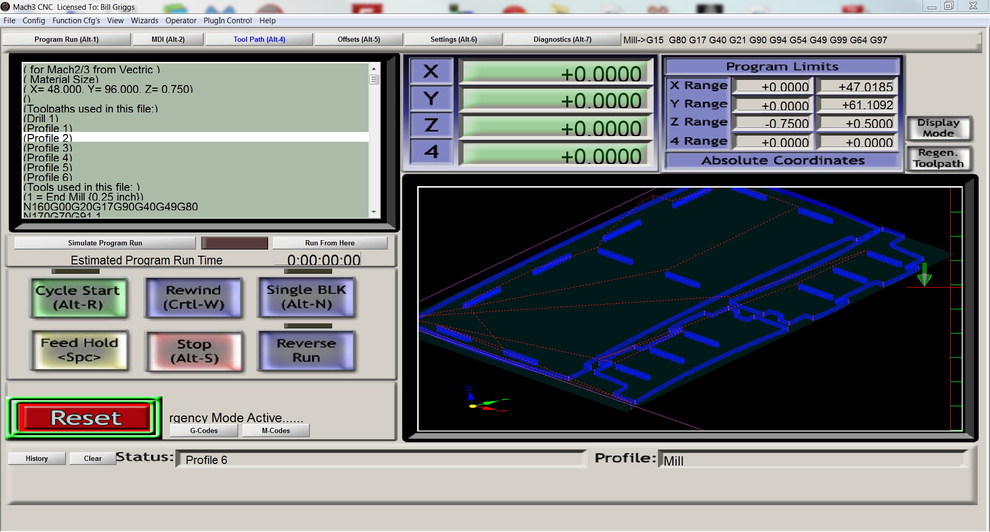Screen dimensions: 990x532
Task: Click the Regen. Toolpath button
Action: 938,159
